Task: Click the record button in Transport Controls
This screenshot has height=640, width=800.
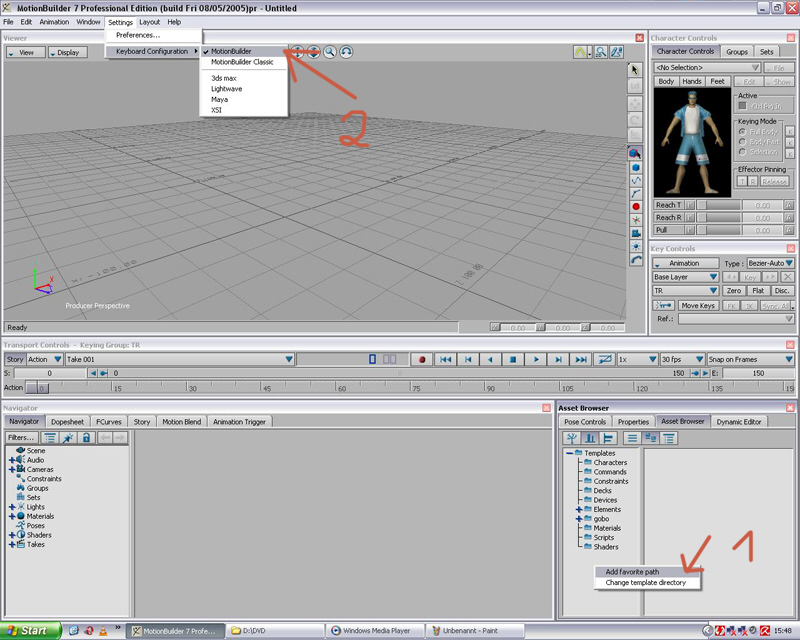Action: coord(422,359)
